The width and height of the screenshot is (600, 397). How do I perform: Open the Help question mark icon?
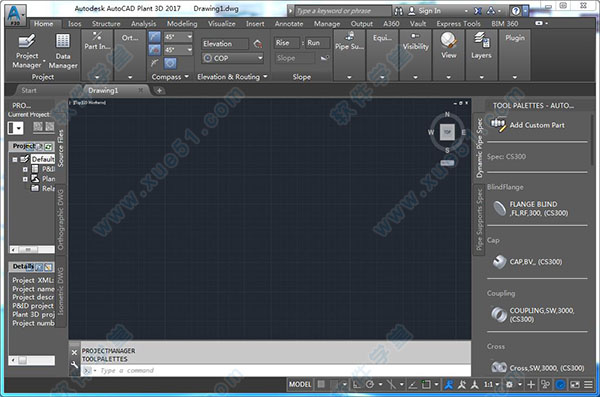click(x=516, y=11)
